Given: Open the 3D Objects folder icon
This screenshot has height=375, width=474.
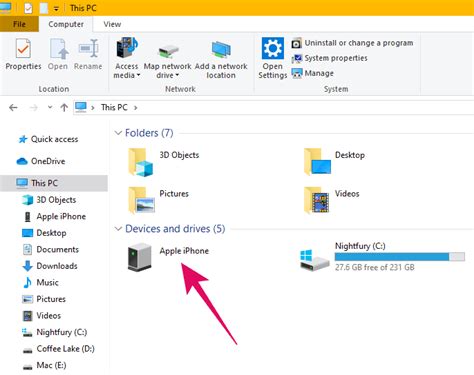Looking at the screenshot, I should point(141,162).
